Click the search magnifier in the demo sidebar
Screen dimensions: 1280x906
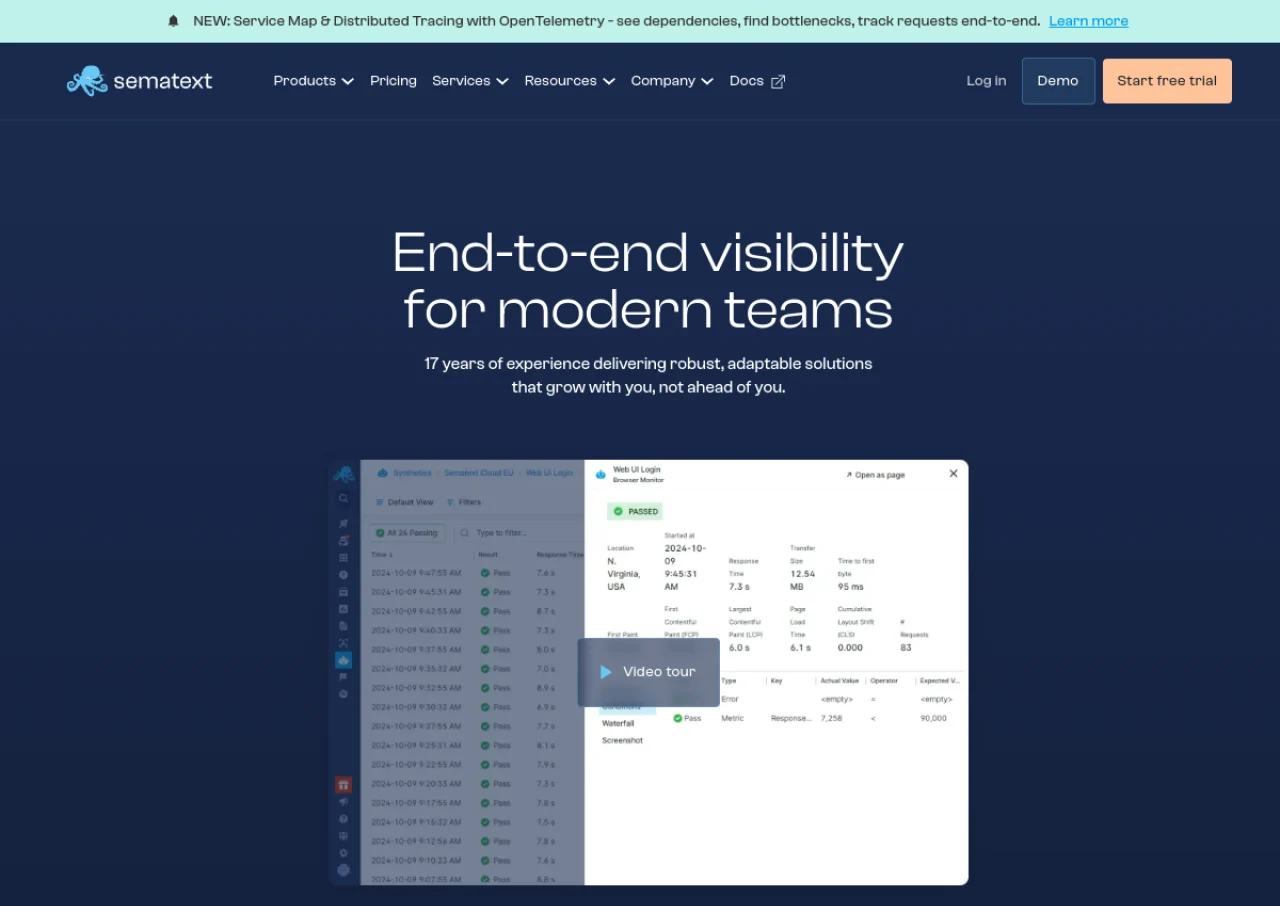coord(343,498)
